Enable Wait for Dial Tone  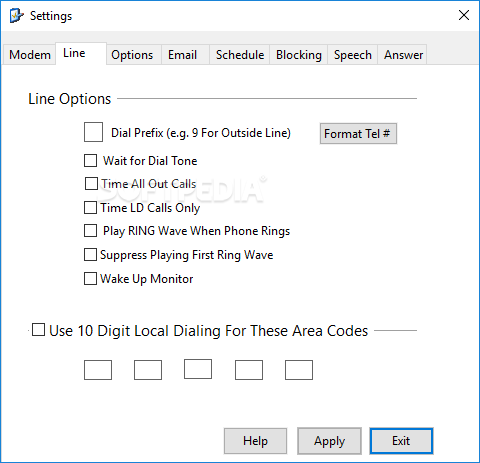click(90, 160)
